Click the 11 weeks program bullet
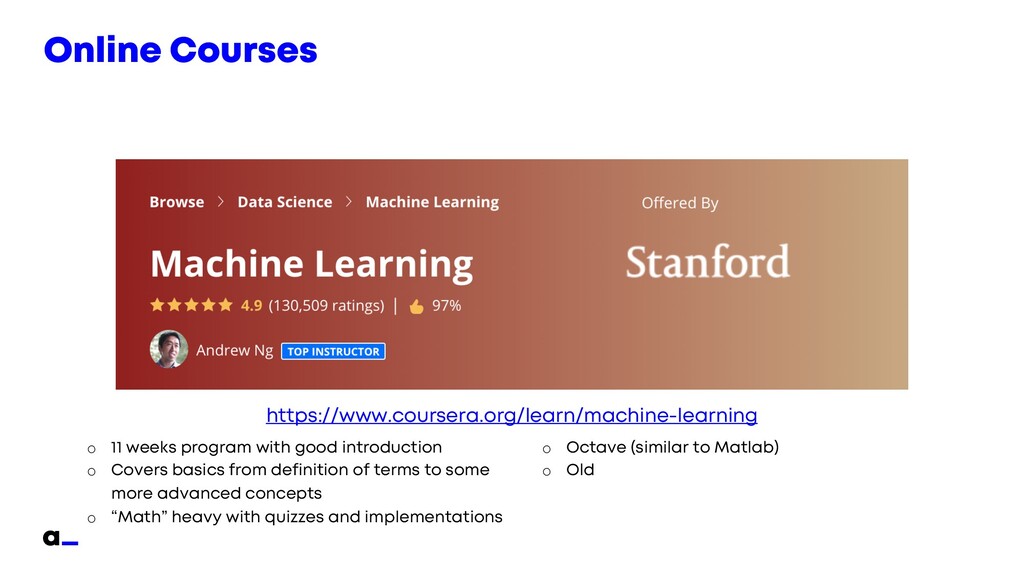The image size is (1024, 576). [276, 447]
